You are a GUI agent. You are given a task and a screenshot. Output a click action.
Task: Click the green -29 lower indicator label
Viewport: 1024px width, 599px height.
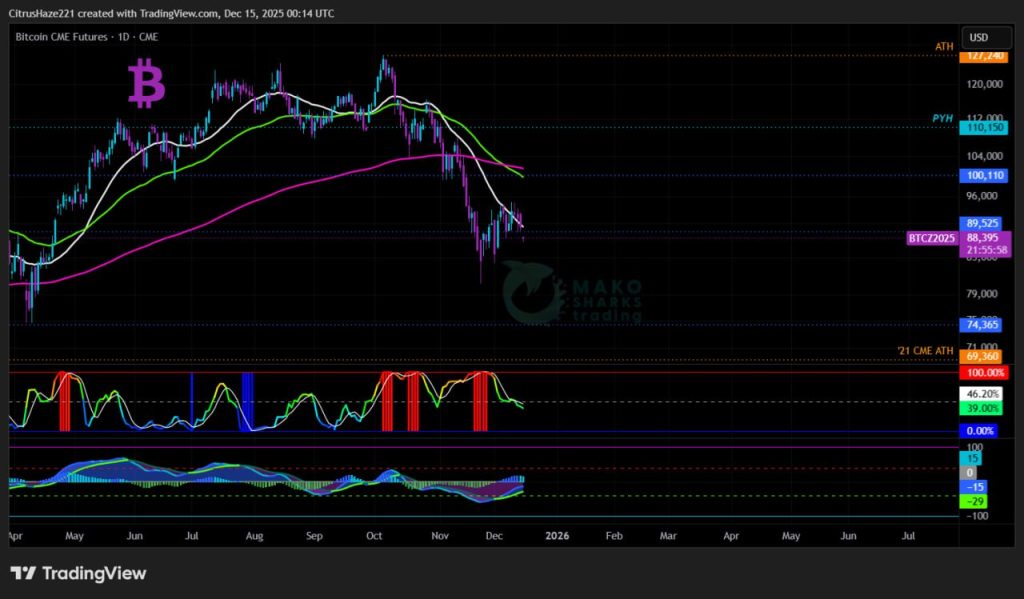pyautogui.click(x=973, y=500)
